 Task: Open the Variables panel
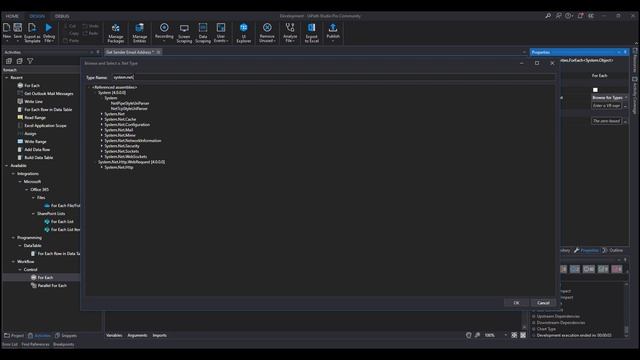click(x=114, y=336)
